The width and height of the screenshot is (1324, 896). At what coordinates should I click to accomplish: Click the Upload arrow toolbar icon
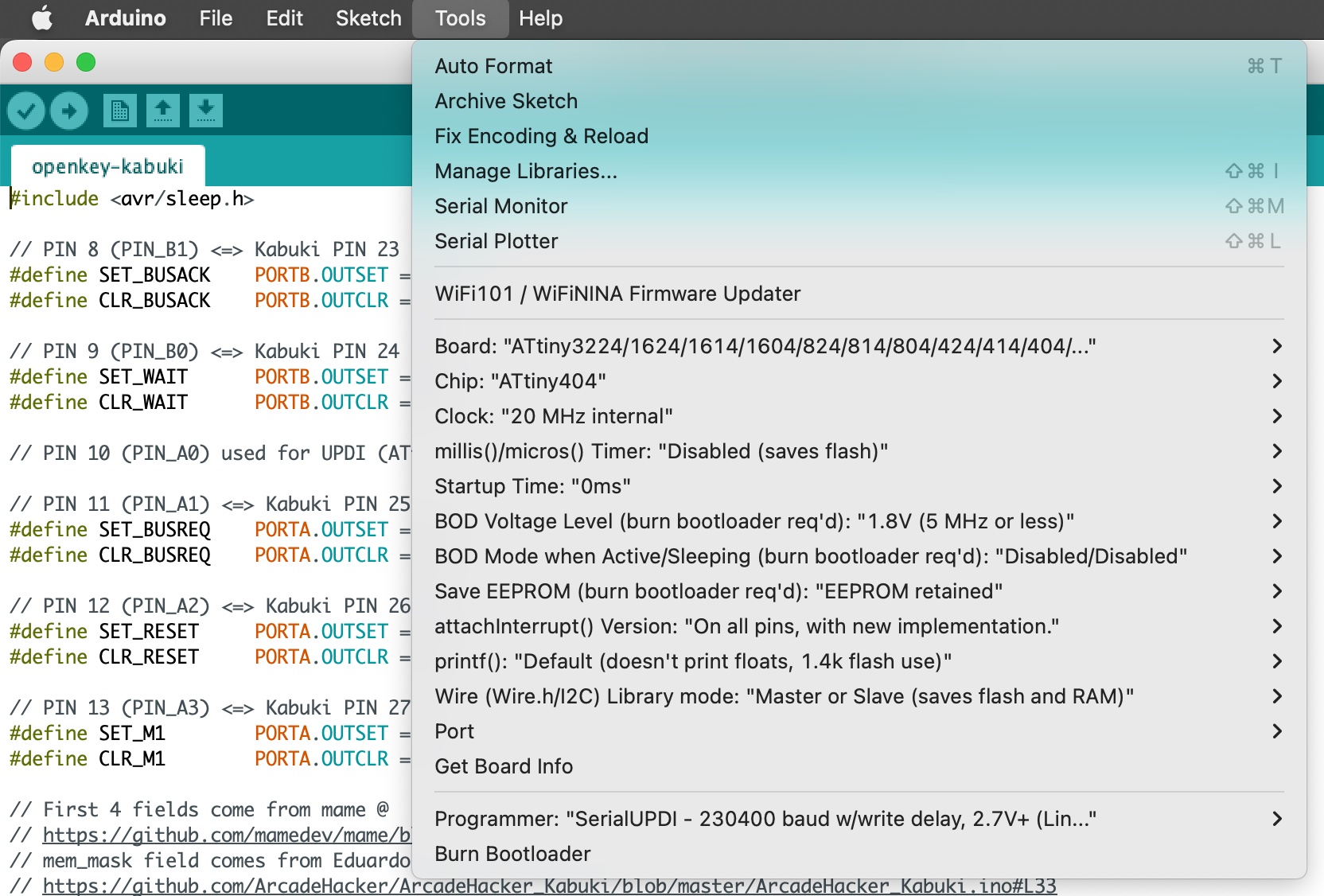[69, 111]
